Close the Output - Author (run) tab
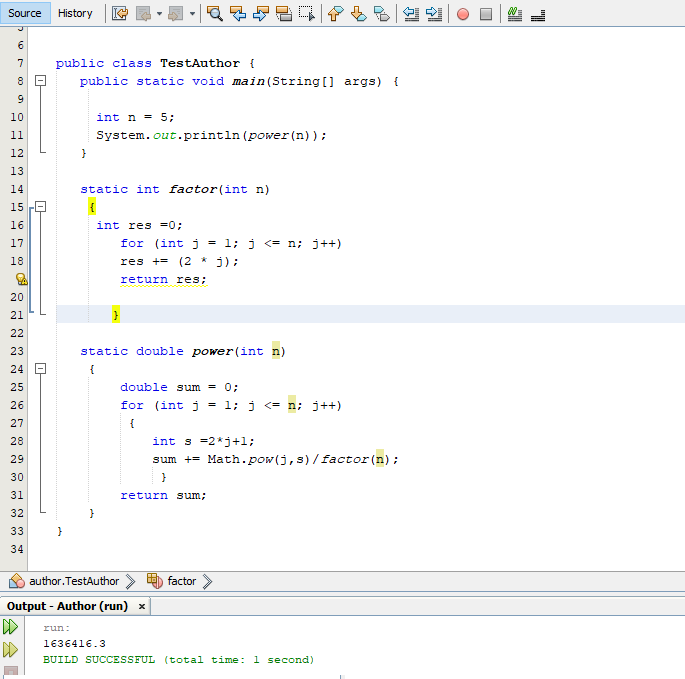Viewport: 685px width, 679px height. click(142, 606)
